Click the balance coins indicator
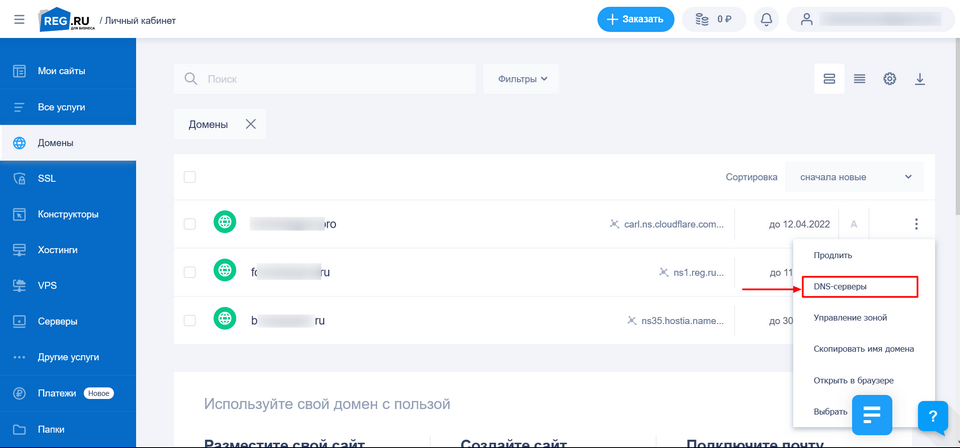Screen dimensions: 960x448 714,20
